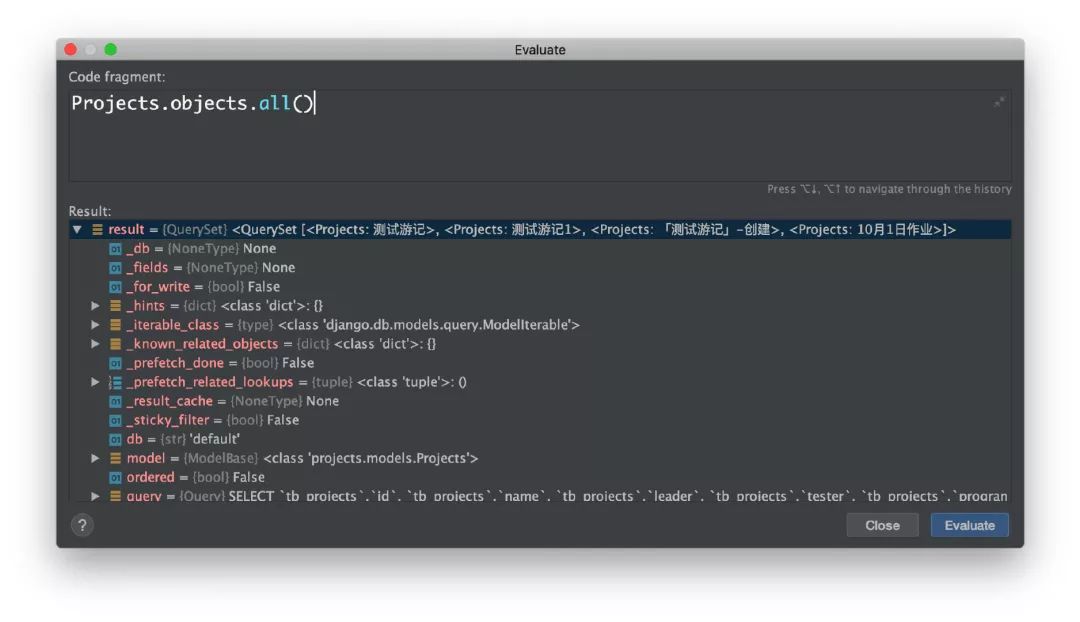
Task: Select the result QuerySet row text
Action: pyautogui.click(x=532, y=229)
